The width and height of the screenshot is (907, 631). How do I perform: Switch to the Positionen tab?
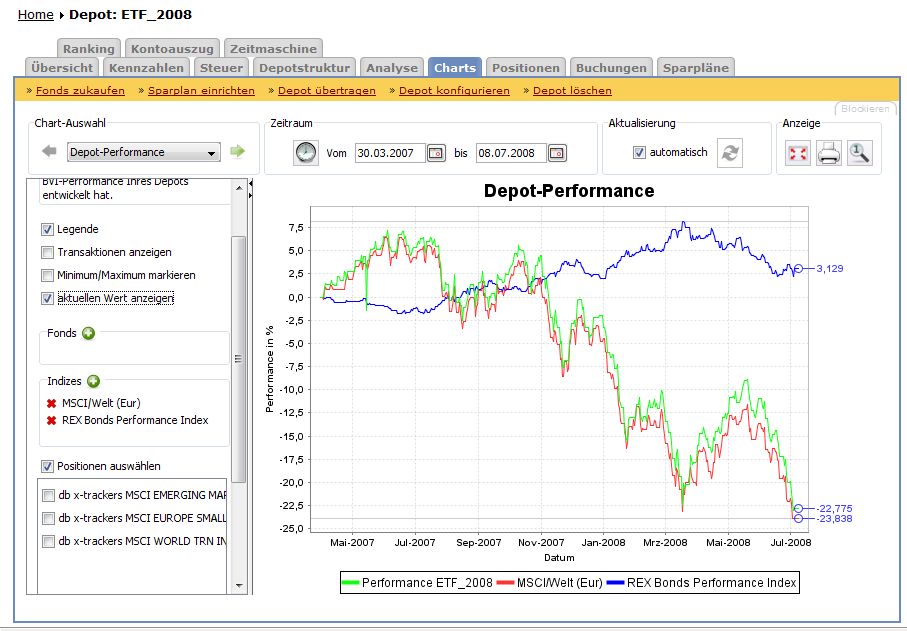click(525, 68)
